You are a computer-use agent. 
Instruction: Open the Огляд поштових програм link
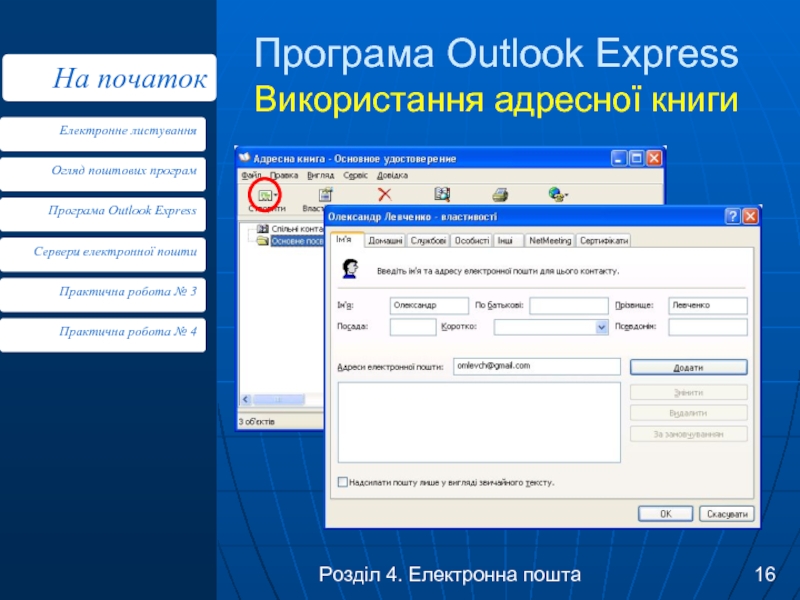tap(103, 174)
